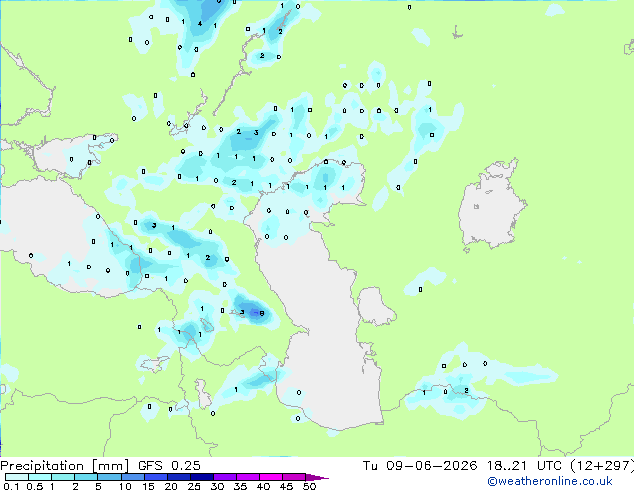
Task: Click the 30–35 mm purple legend swatch
Action: (x=225, y=477)
